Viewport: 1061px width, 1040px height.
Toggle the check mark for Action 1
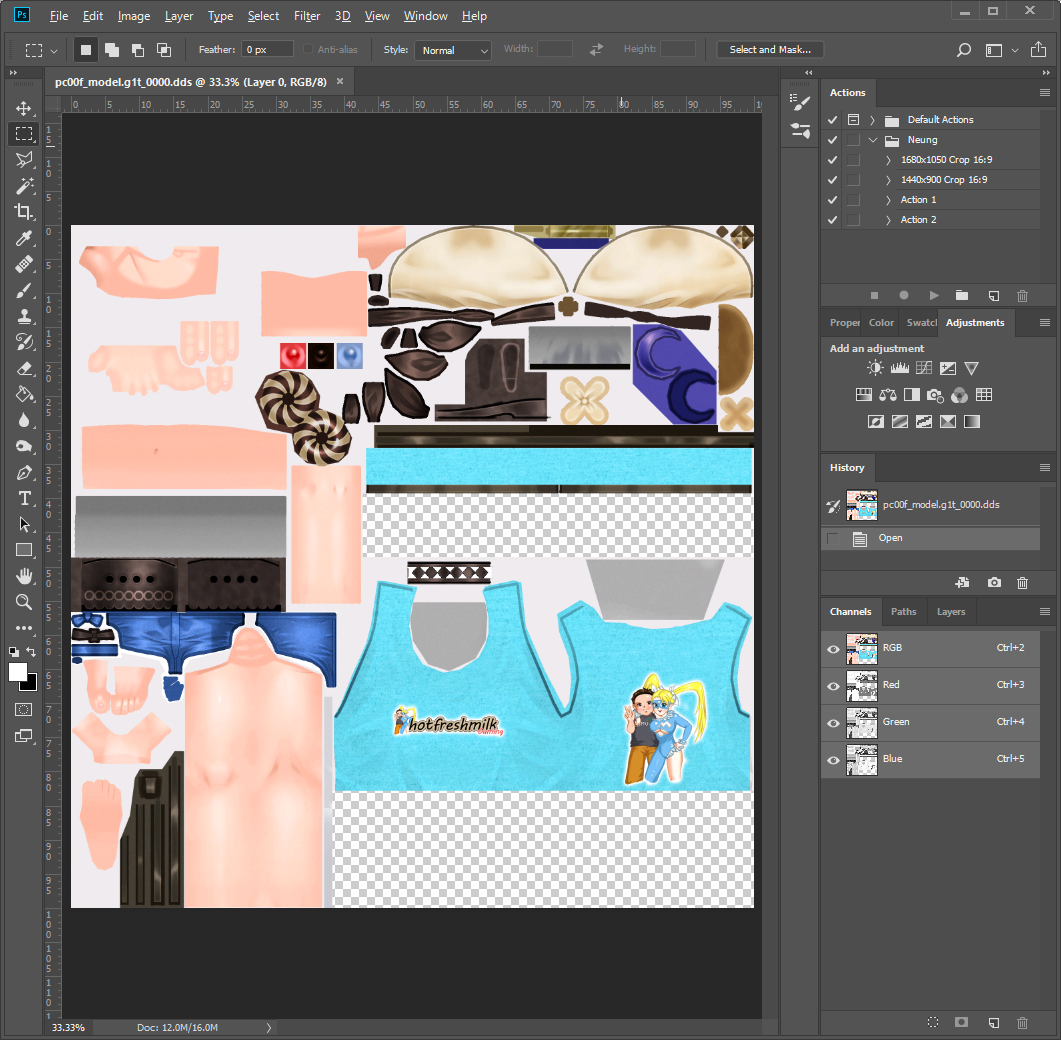832,200
